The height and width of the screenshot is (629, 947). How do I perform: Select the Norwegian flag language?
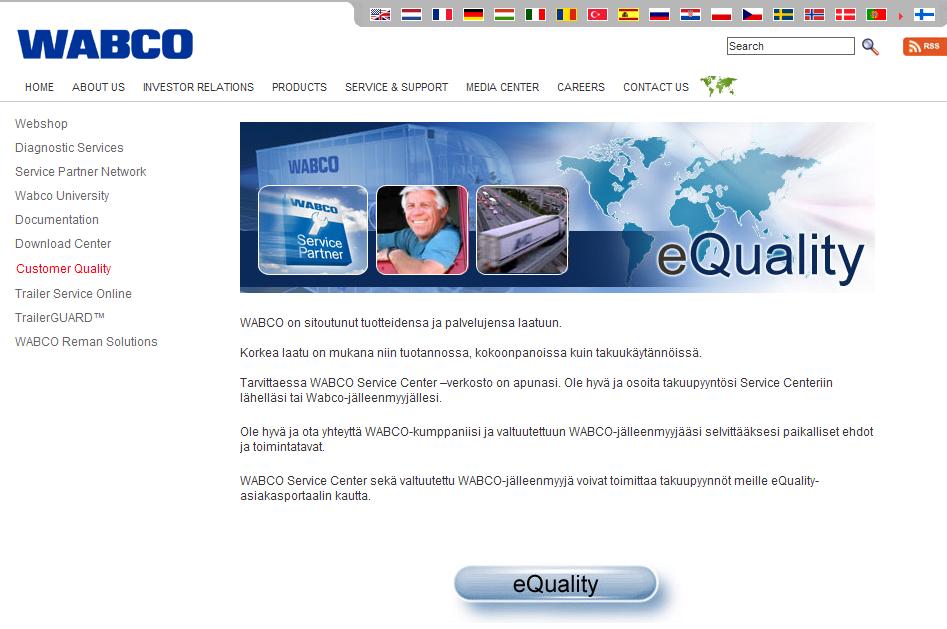(814, 15)
